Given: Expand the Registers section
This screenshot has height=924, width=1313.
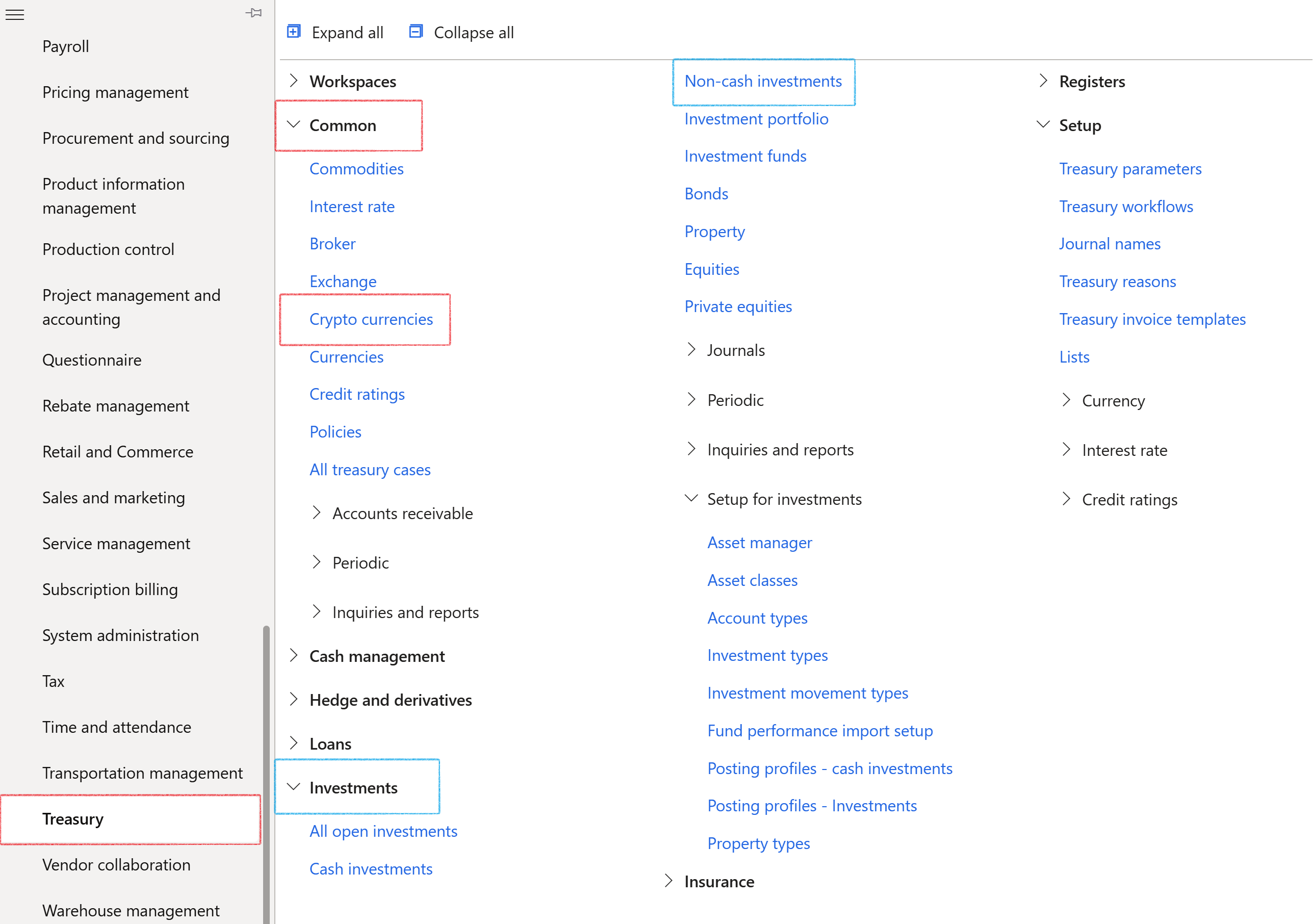Looking at the screenshot, I should pyautogui.click(x=1044, y=81).
